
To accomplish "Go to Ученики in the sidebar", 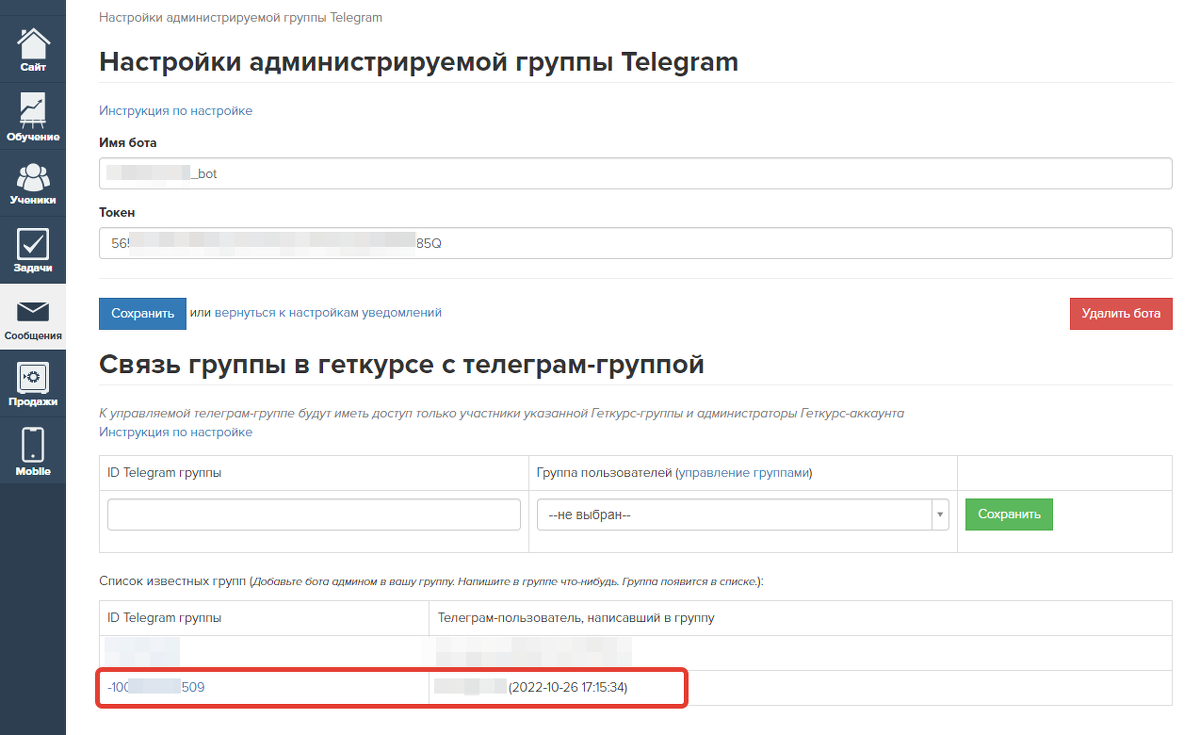I will tap(33, 183).
